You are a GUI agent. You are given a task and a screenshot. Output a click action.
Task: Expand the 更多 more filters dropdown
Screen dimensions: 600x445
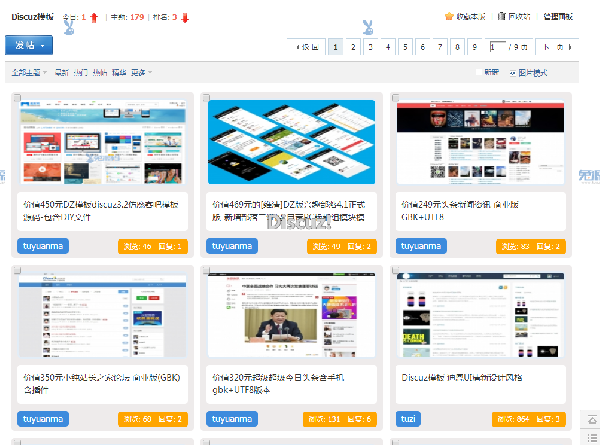pos(141,72)
